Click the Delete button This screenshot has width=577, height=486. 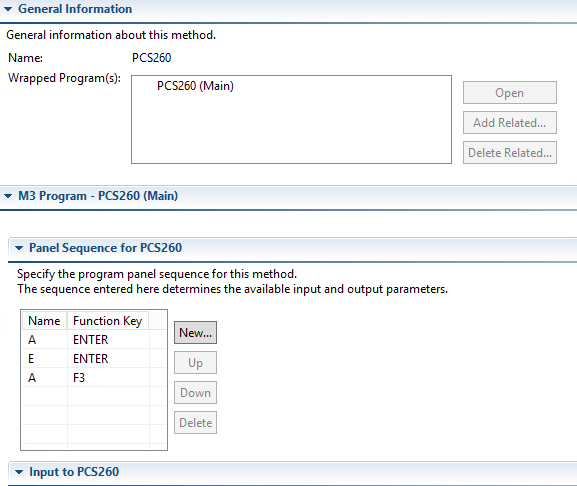pyautogui.click(x=195, y=423)
